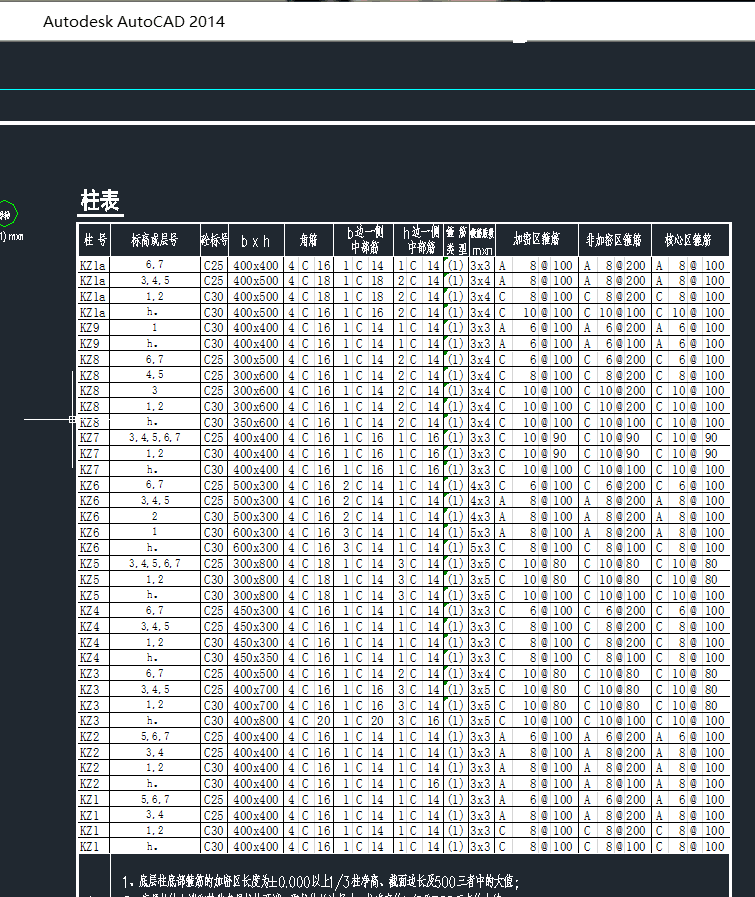
Task: Select KZ4 in the row with floors 3,4,5
Action: pos(90,627)
